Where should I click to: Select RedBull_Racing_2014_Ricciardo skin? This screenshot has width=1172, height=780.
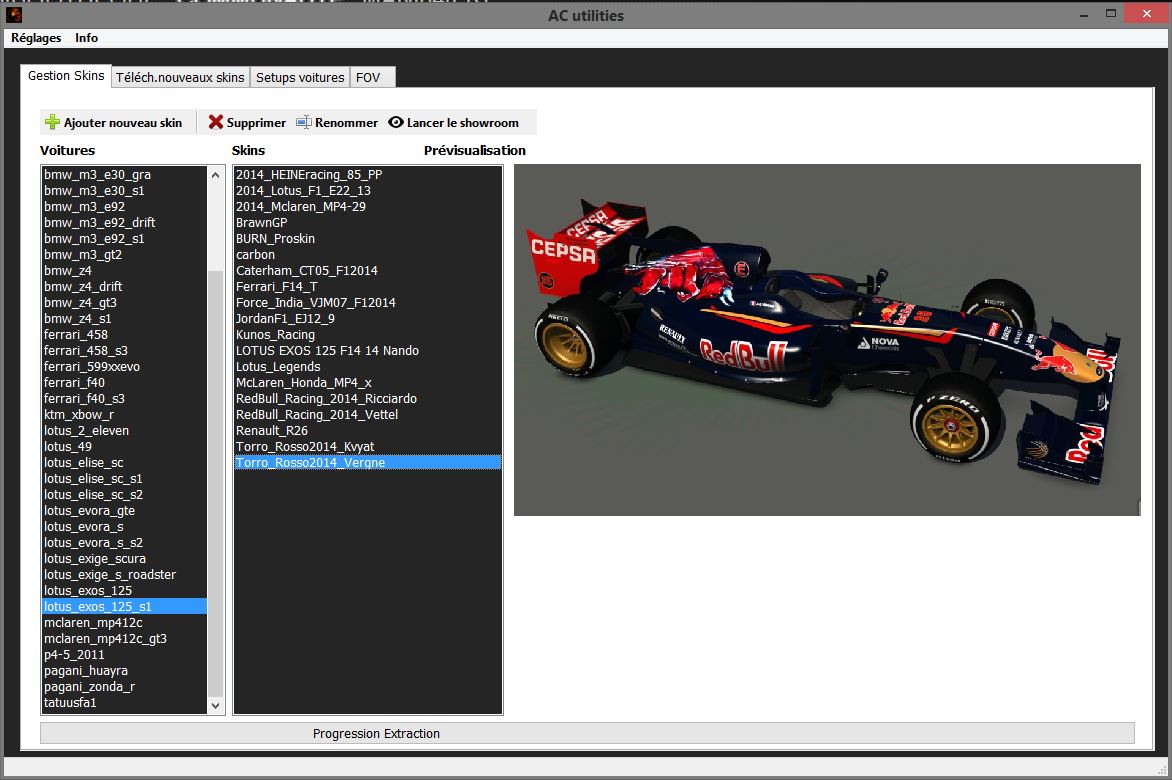pos(368,399)
